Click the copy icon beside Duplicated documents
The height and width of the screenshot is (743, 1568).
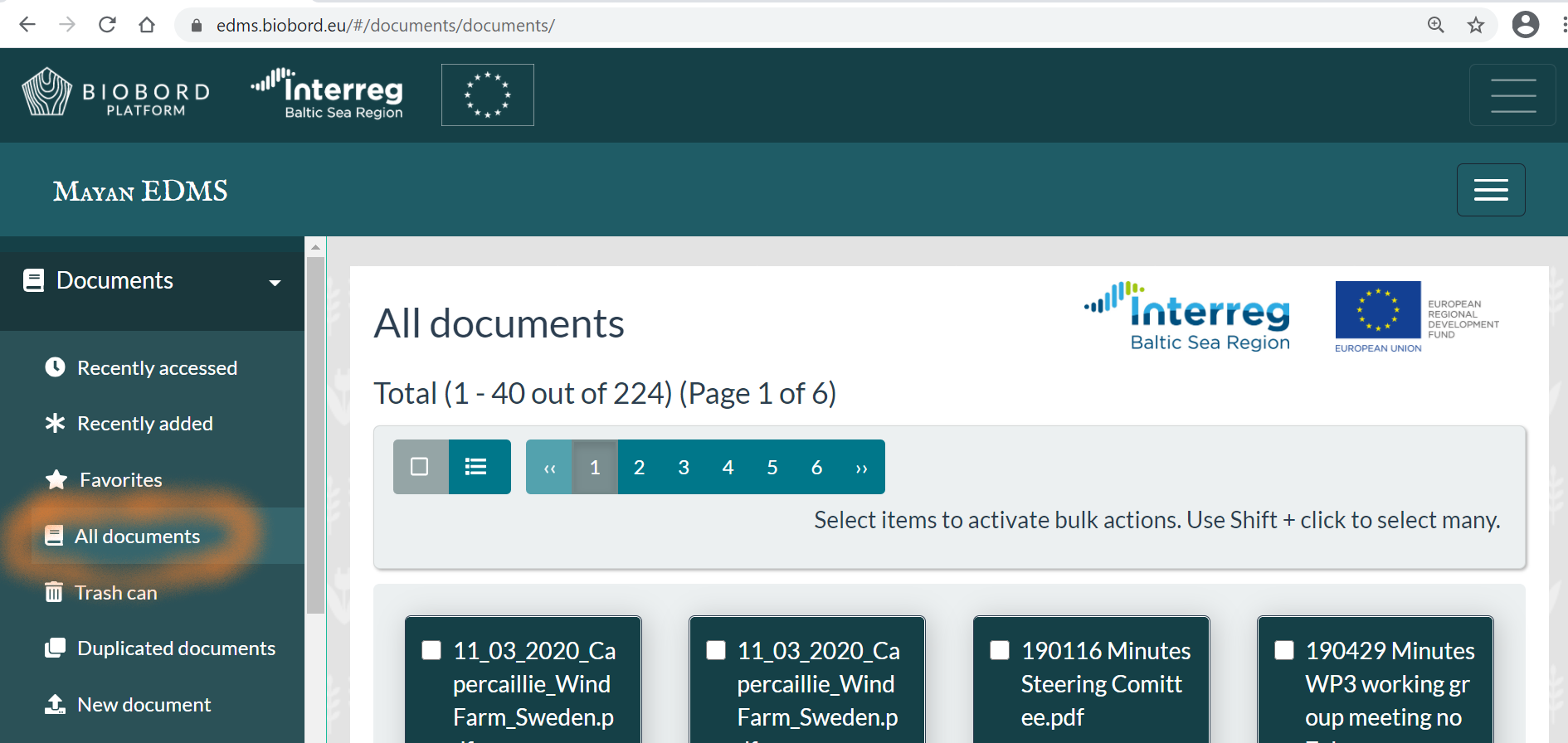click(x=55, y=648)
